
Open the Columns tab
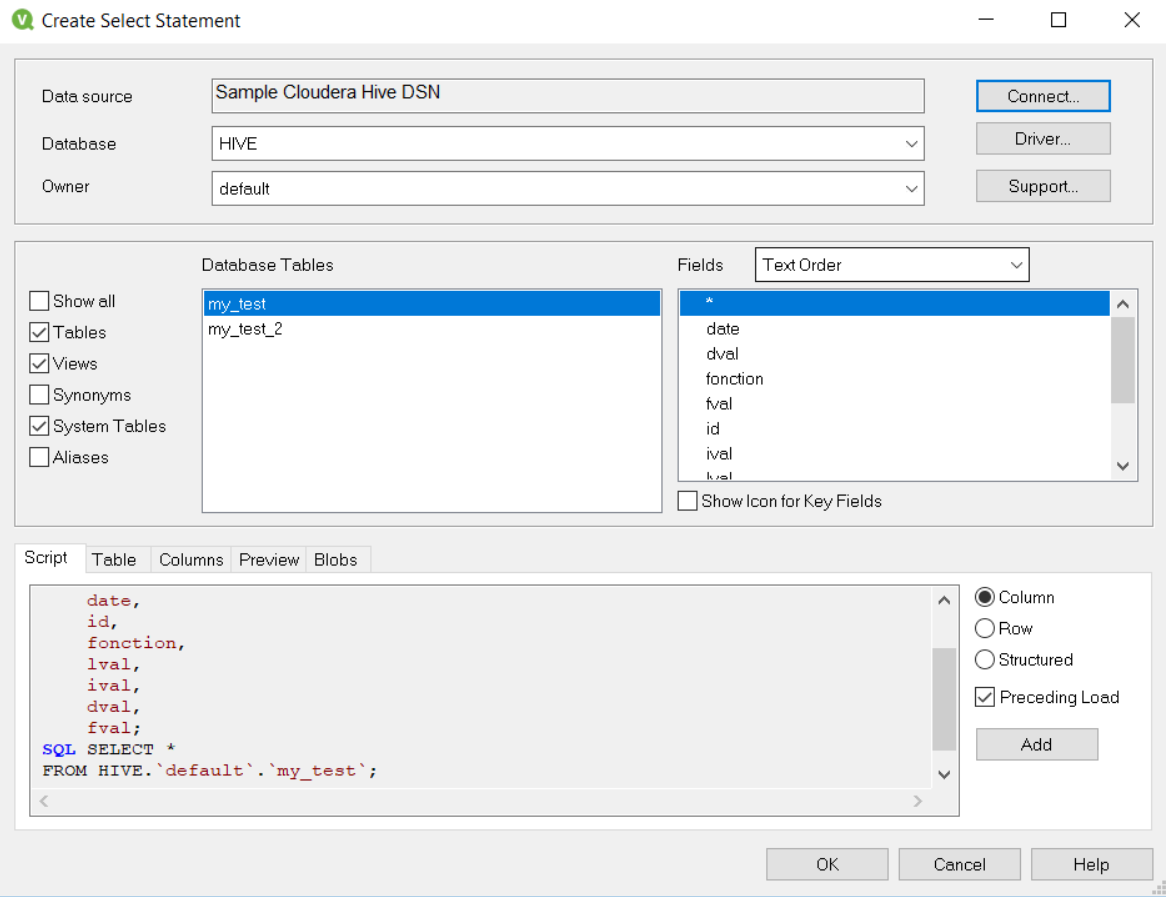191,559
